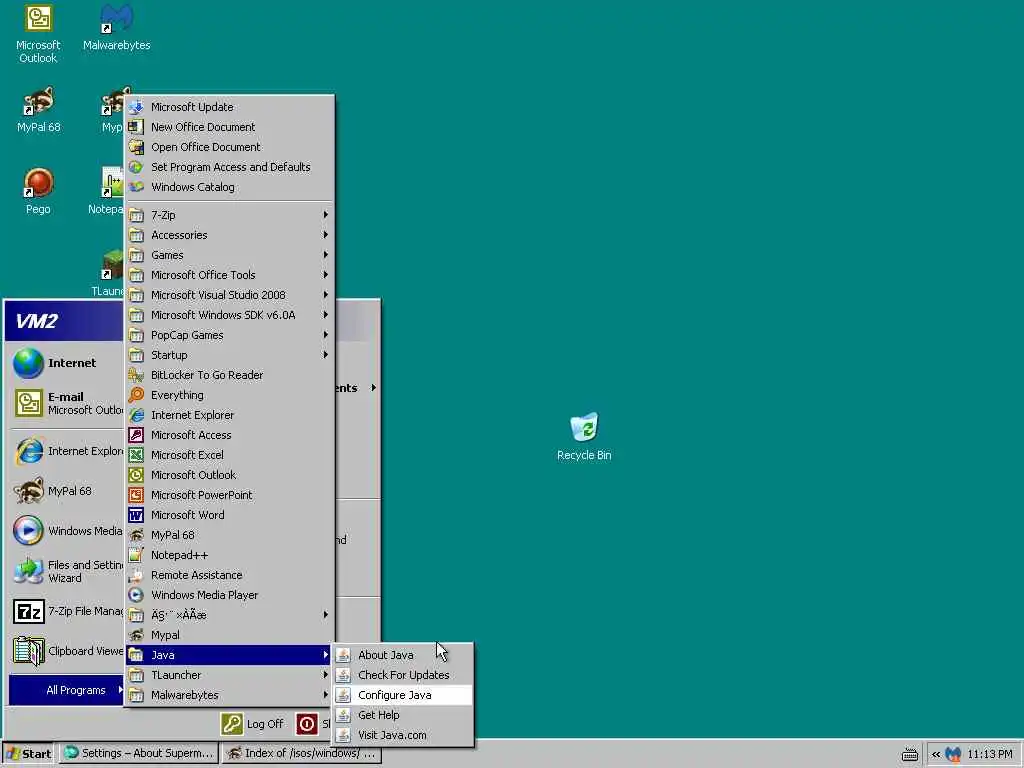Open Files and Settings Transfer Wizard
Image resolution: width=1024 pixels, height=768 pixels.
pos(67,571)
